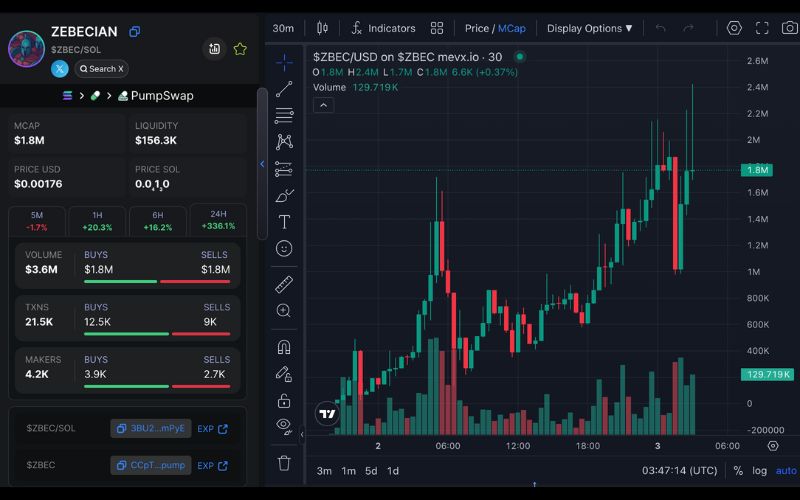Toggle auto scale mode
The width and height of the screenshot is (800, 500).
click(786, 470)
